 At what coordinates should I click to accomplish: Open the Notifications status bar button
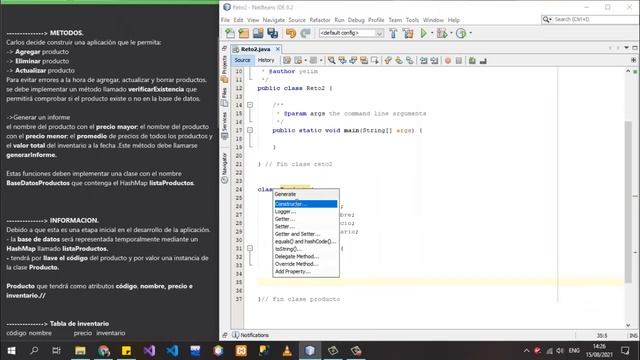click(251, 335)
